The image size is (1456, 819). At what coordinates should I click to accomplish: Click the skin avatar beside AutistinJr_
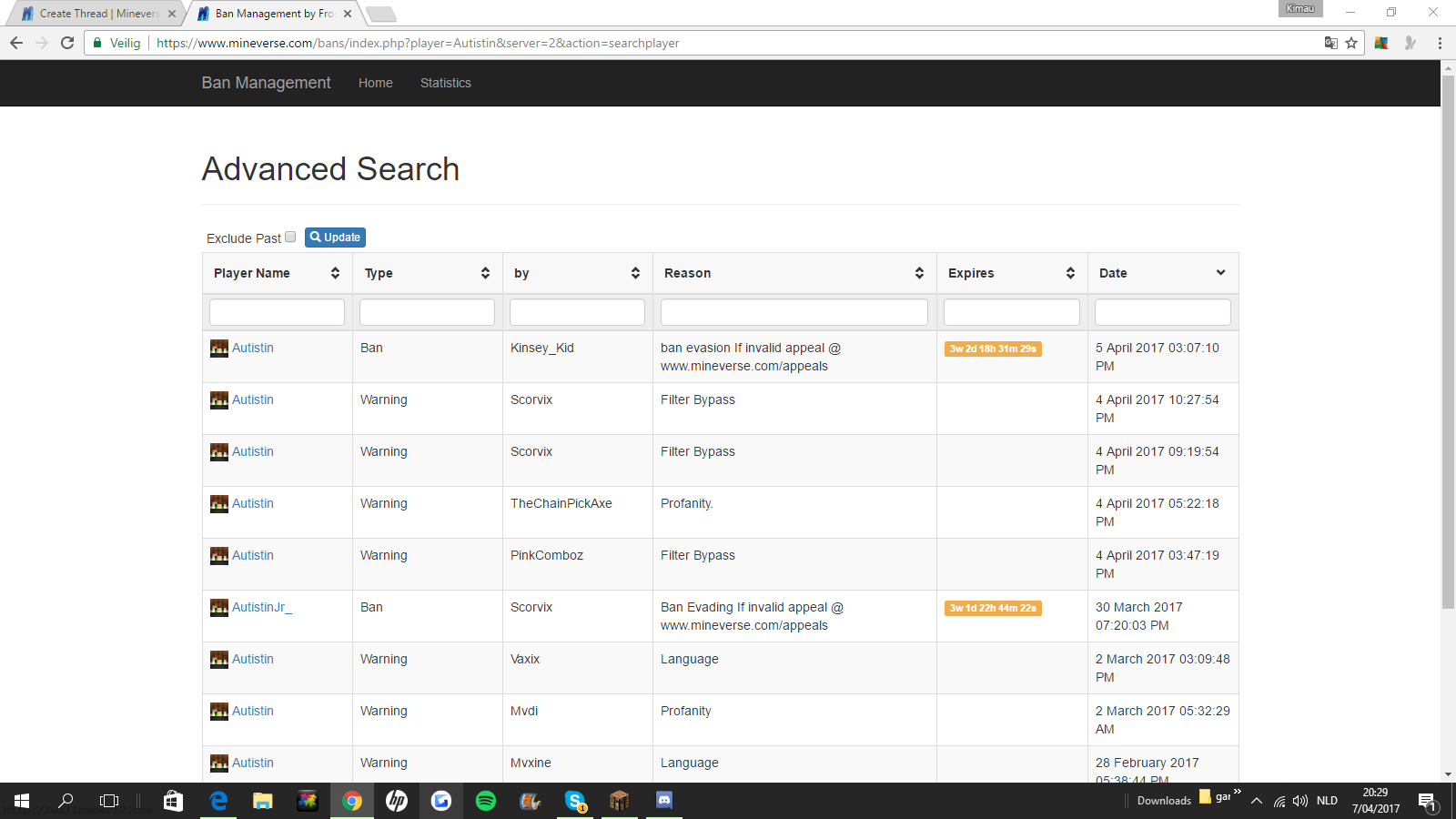pyautogui.click(x=219, y=608)
